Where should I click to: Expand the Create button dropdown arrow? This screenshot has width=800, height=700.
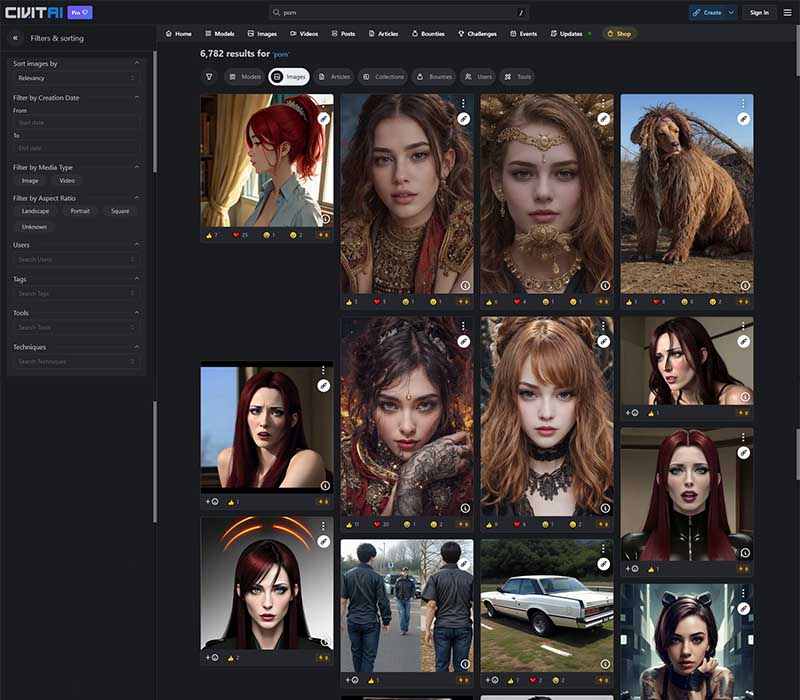pos(731,13)
